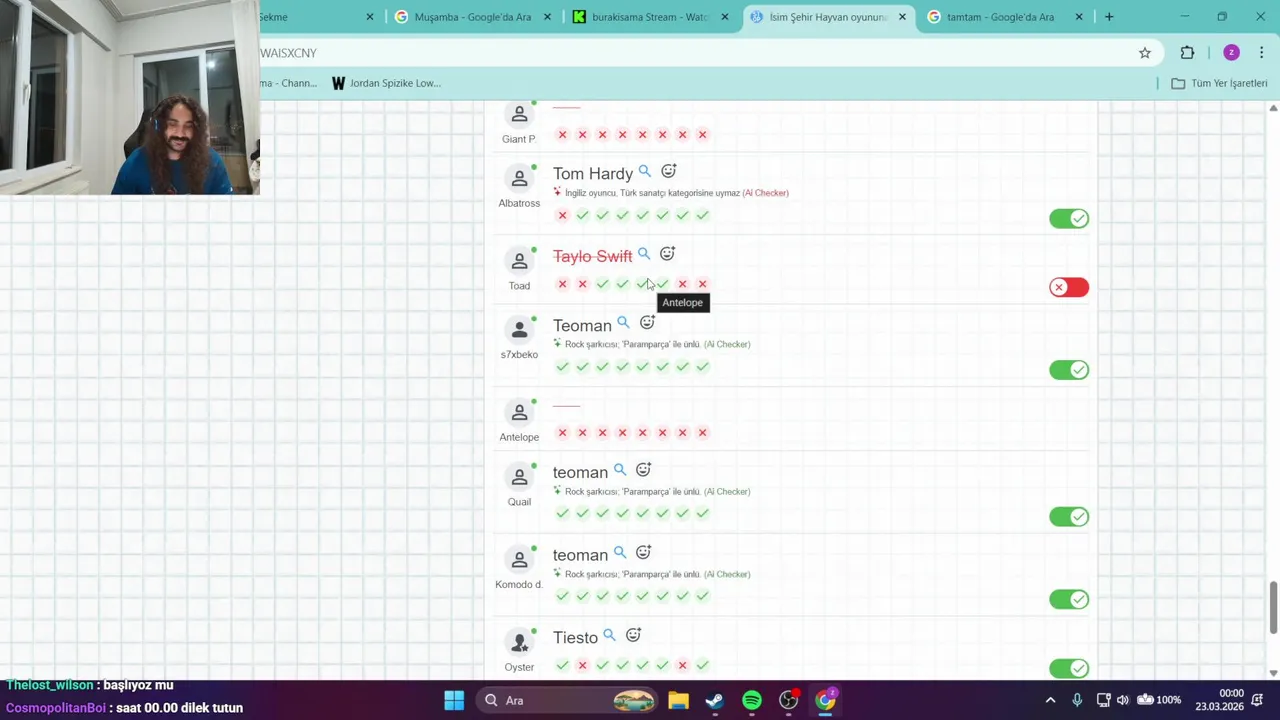Click s7xbeko player avatar
The height and width of the screenshot is (720, 1280).
519,330
